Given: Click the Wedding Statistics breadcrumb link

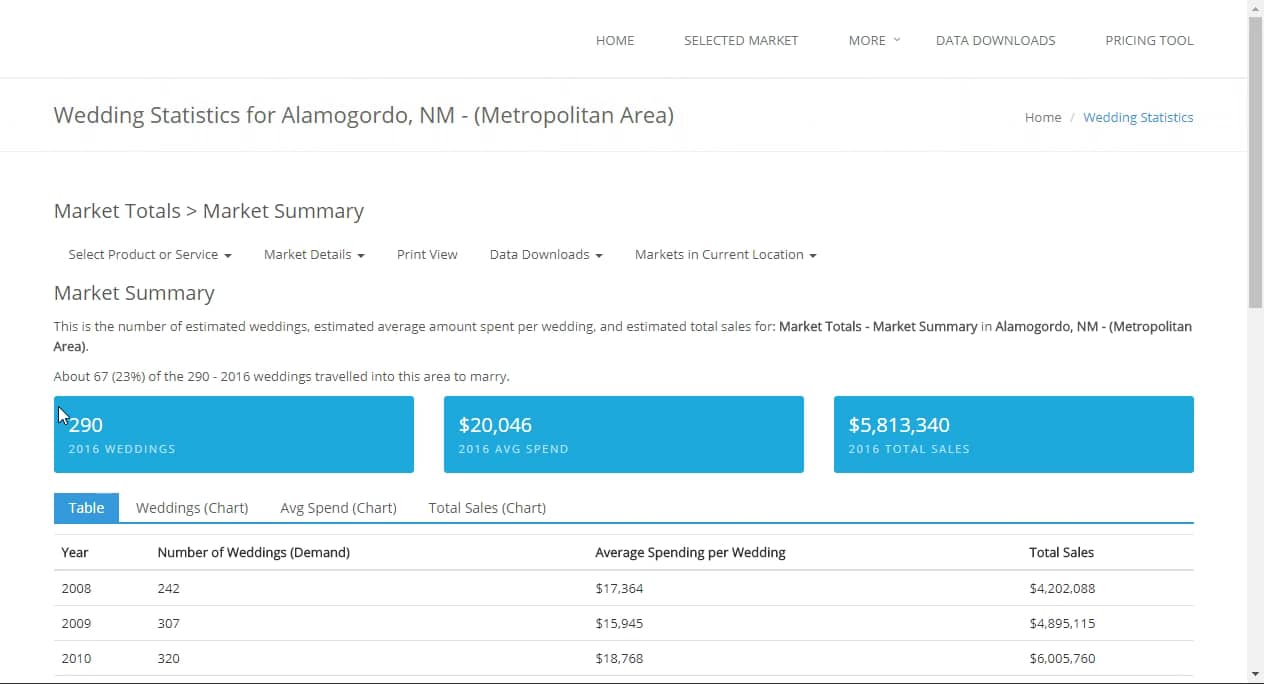Looking at the screenshot, I should (x=1138, y=117).
